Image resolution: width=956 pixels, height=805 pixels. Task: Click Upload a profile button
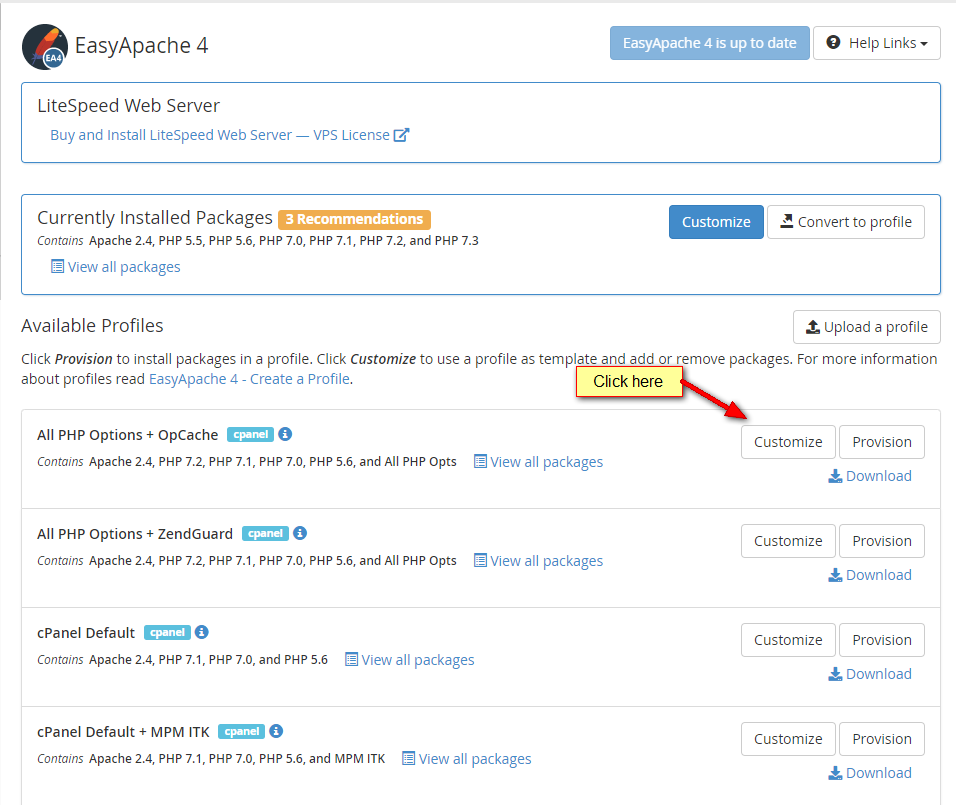866,327
